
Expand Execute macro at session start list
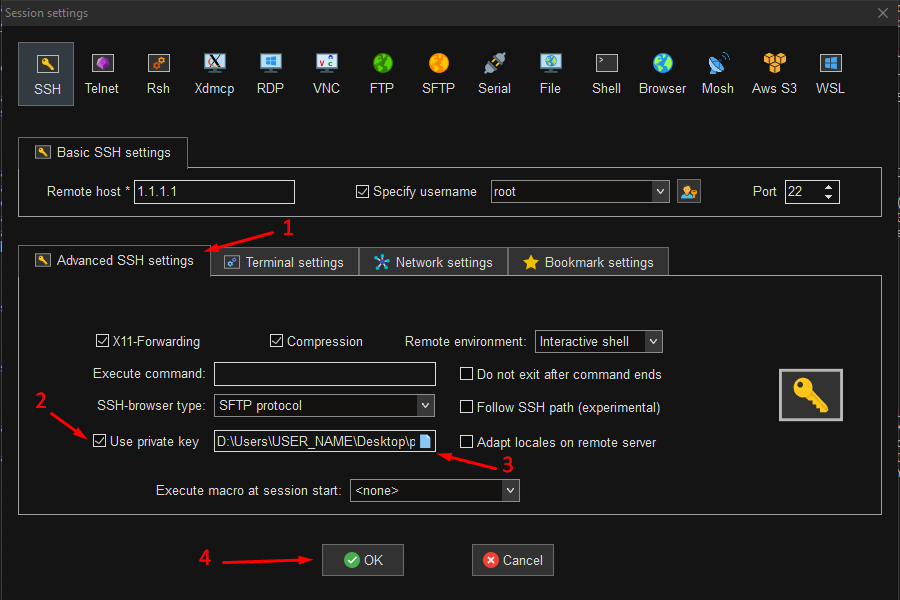tap(510, 491)
